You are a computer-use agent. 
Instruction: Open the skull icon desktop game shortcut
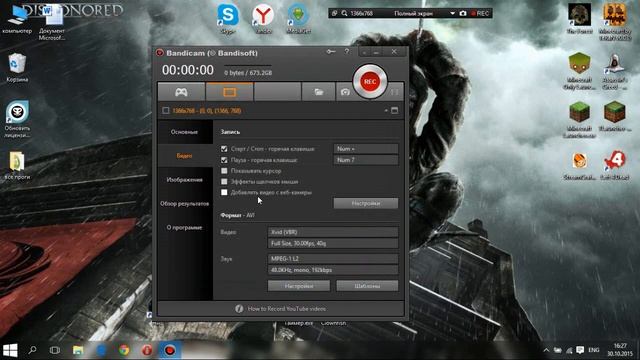580,18
